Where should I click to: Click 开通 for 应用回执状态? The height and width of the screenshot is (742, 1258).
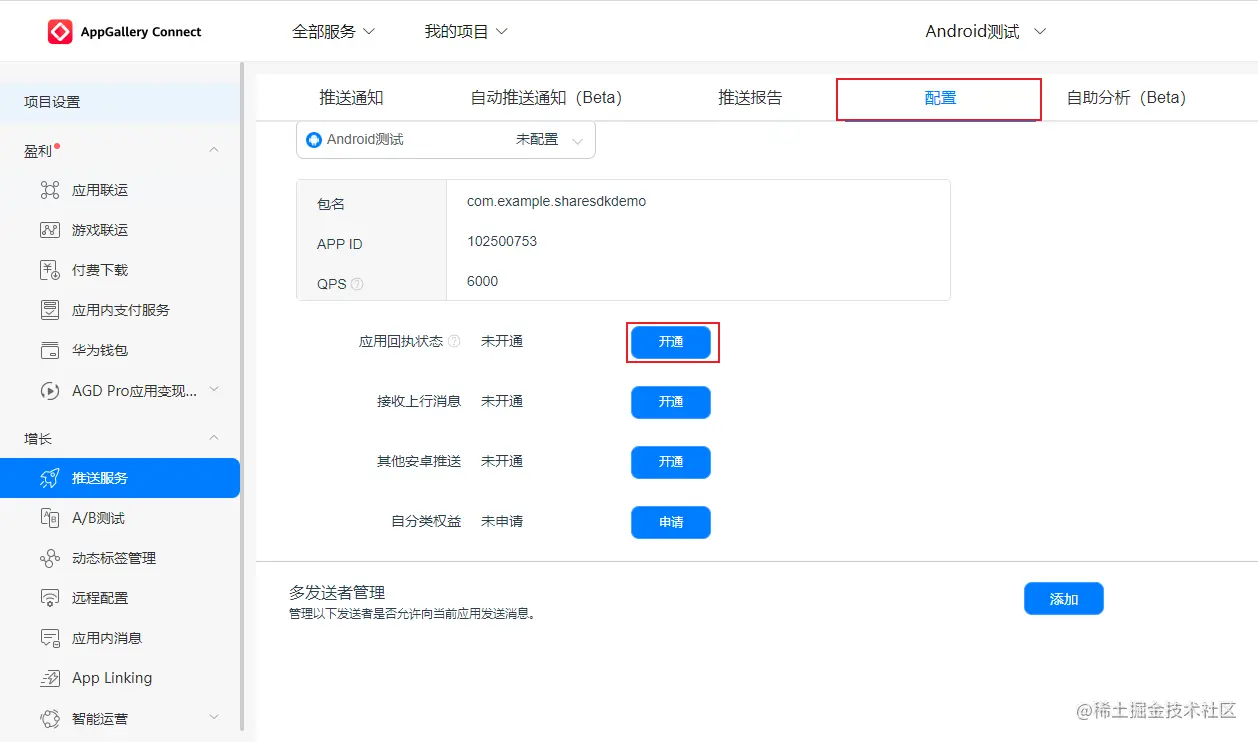tap(672, 342)
